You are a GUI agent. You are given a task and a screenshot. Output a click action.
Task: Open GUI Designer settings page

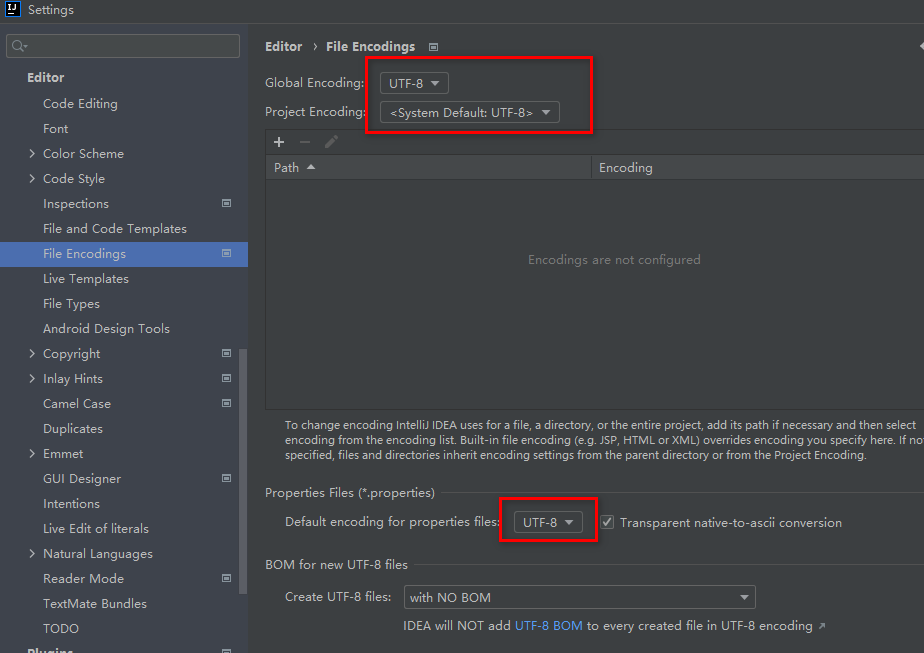point(82,479)
